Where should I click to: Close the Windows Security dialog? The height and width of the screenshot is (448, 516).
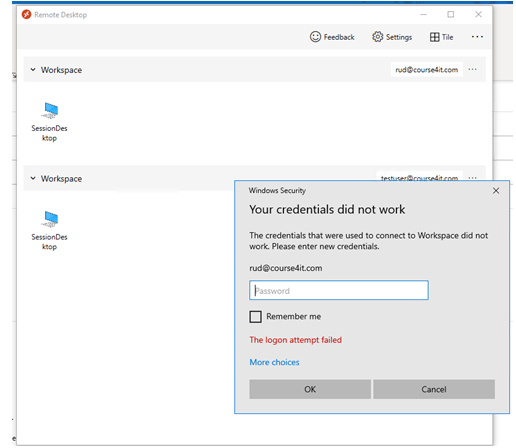(x=496, y=191)
